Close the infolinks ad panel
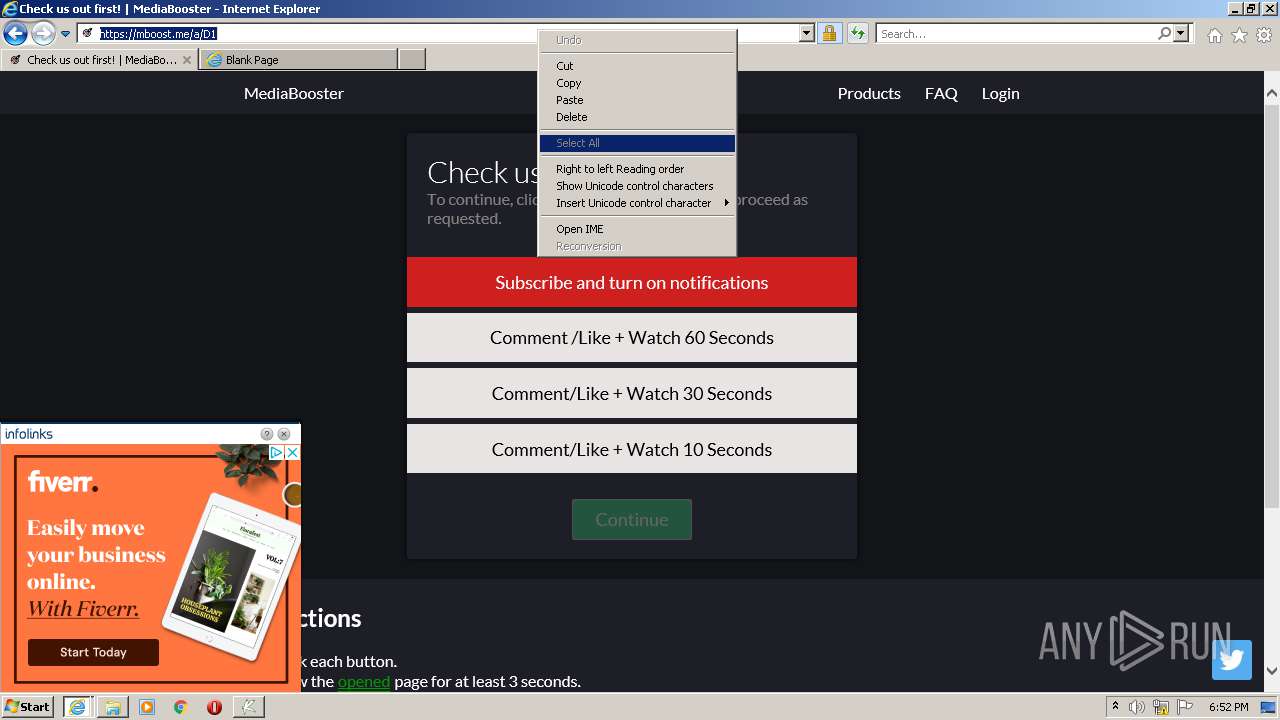 (x=284, y=434)
